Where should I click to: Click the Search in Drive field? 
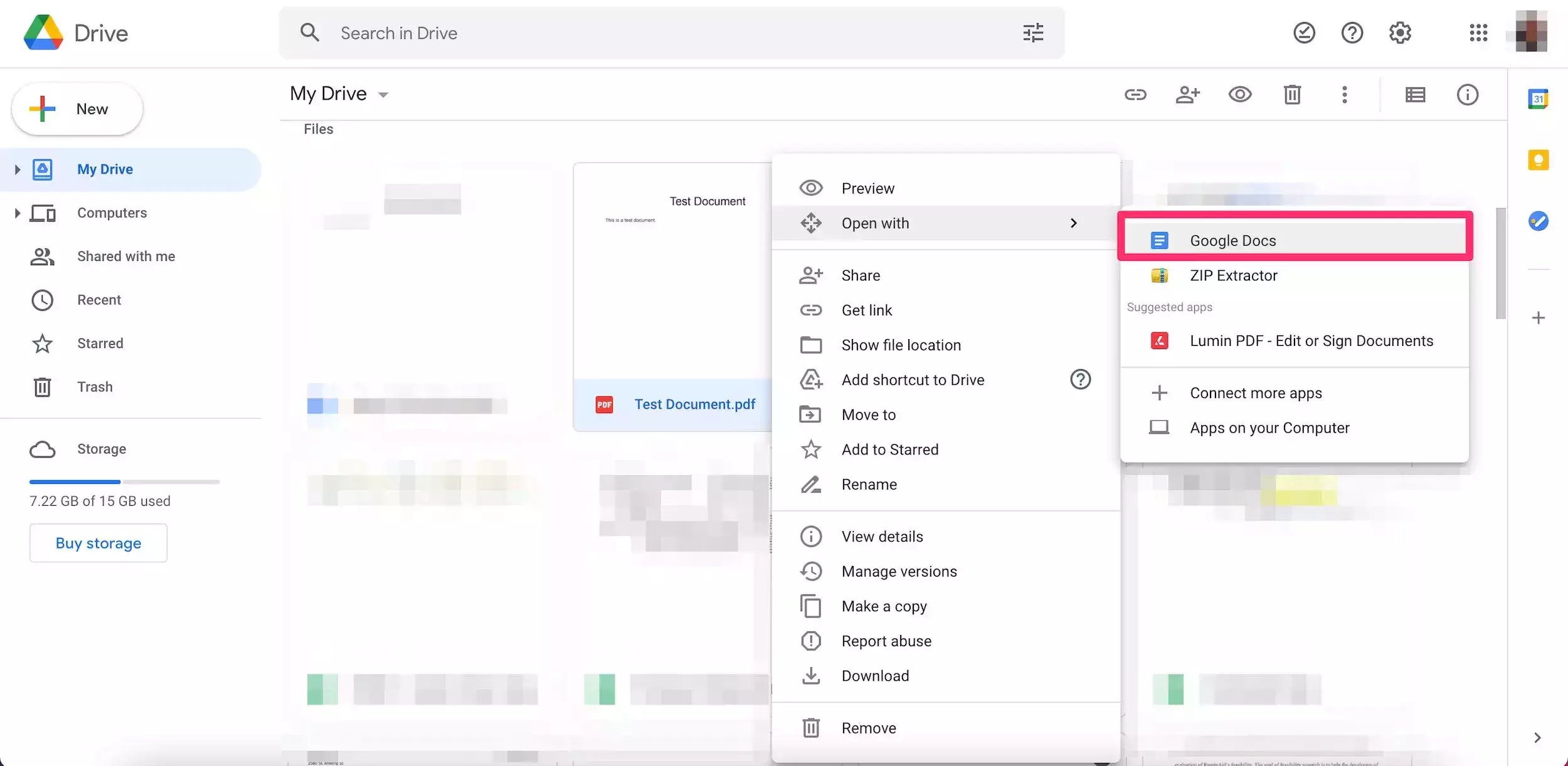(x=627, y=33)
